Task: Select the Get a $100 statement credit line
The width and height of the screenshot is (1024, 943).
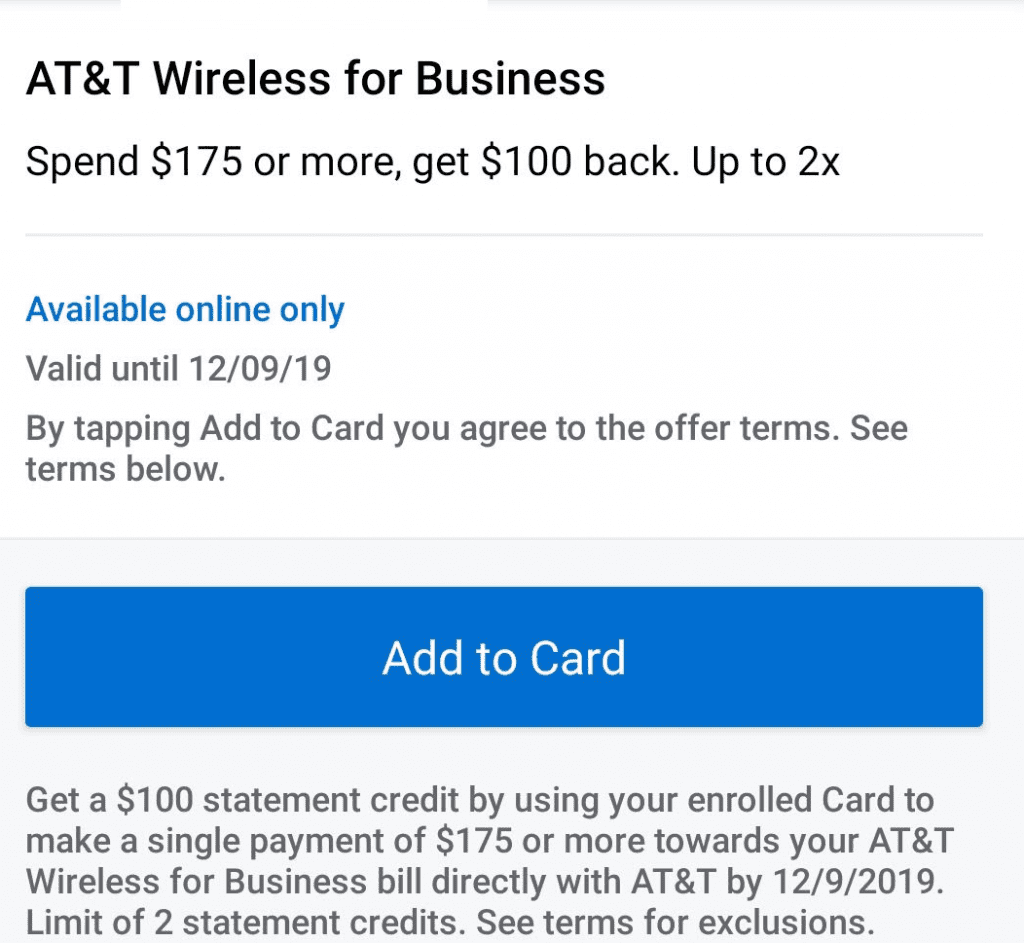Action: click(x=480, y=800)
